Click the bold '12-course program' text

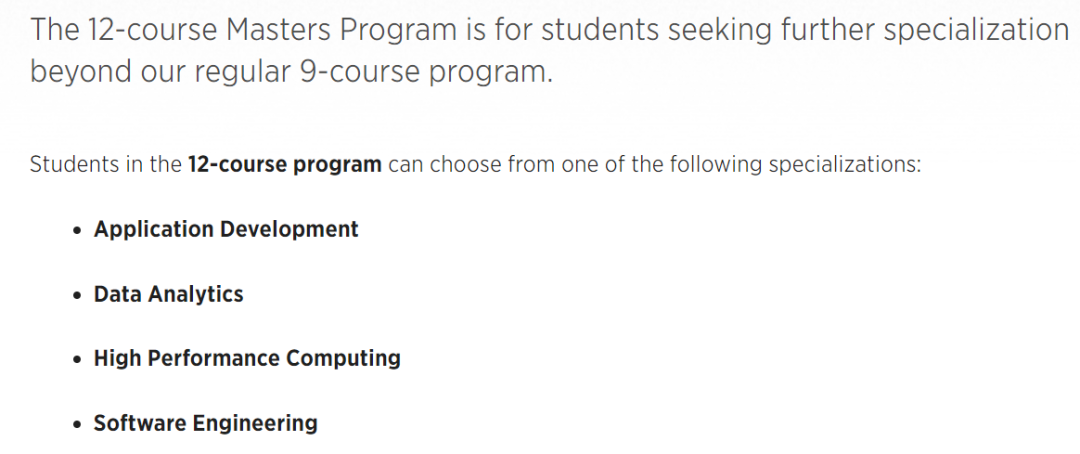pos(284,165)
